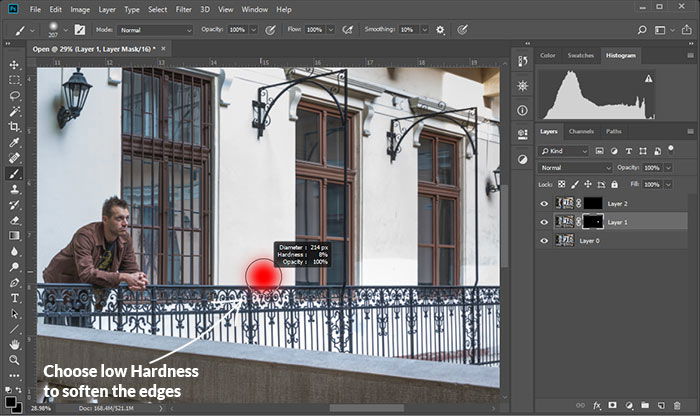Click the search magnifier in options bar

[x=642, y=30]
